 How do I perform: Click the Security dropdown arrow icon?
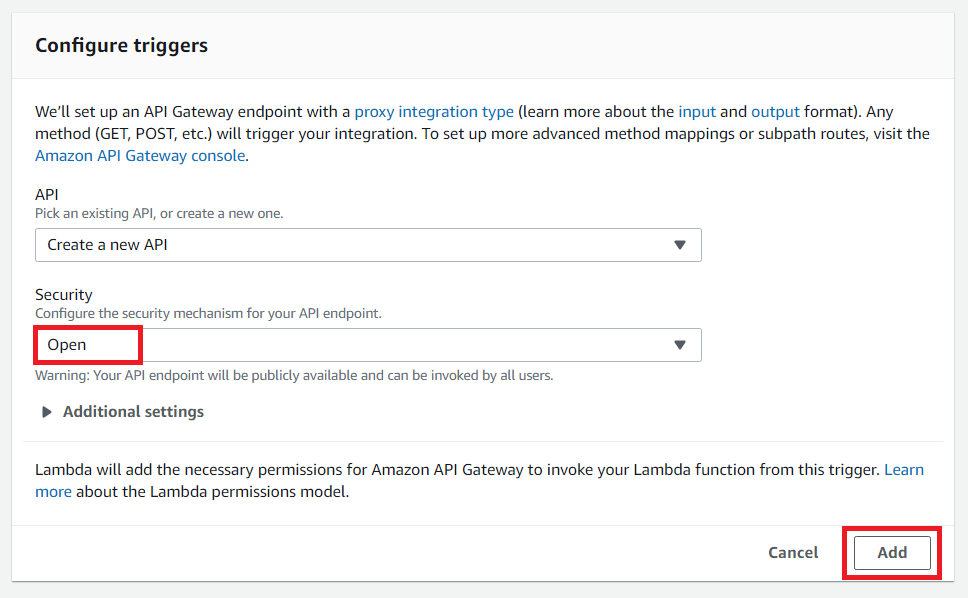pyautogui.click(x=680, y=345)
